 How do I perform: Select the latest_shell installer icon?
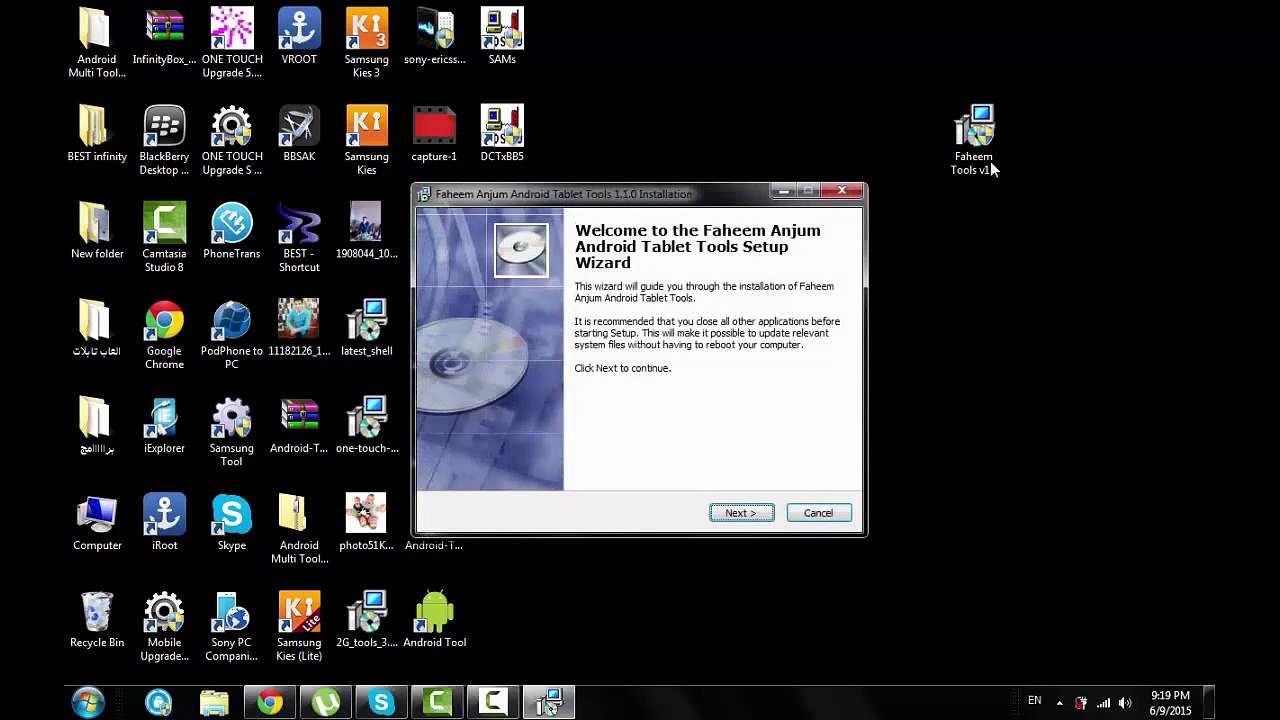pos(366,328)
